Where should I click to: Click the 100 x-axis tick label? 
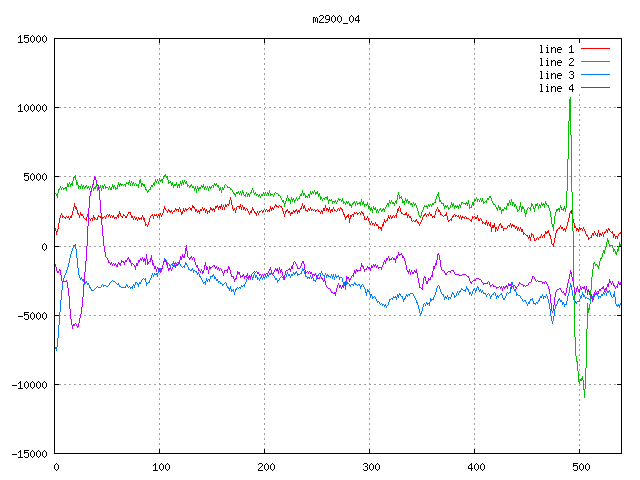click(160, 467)
